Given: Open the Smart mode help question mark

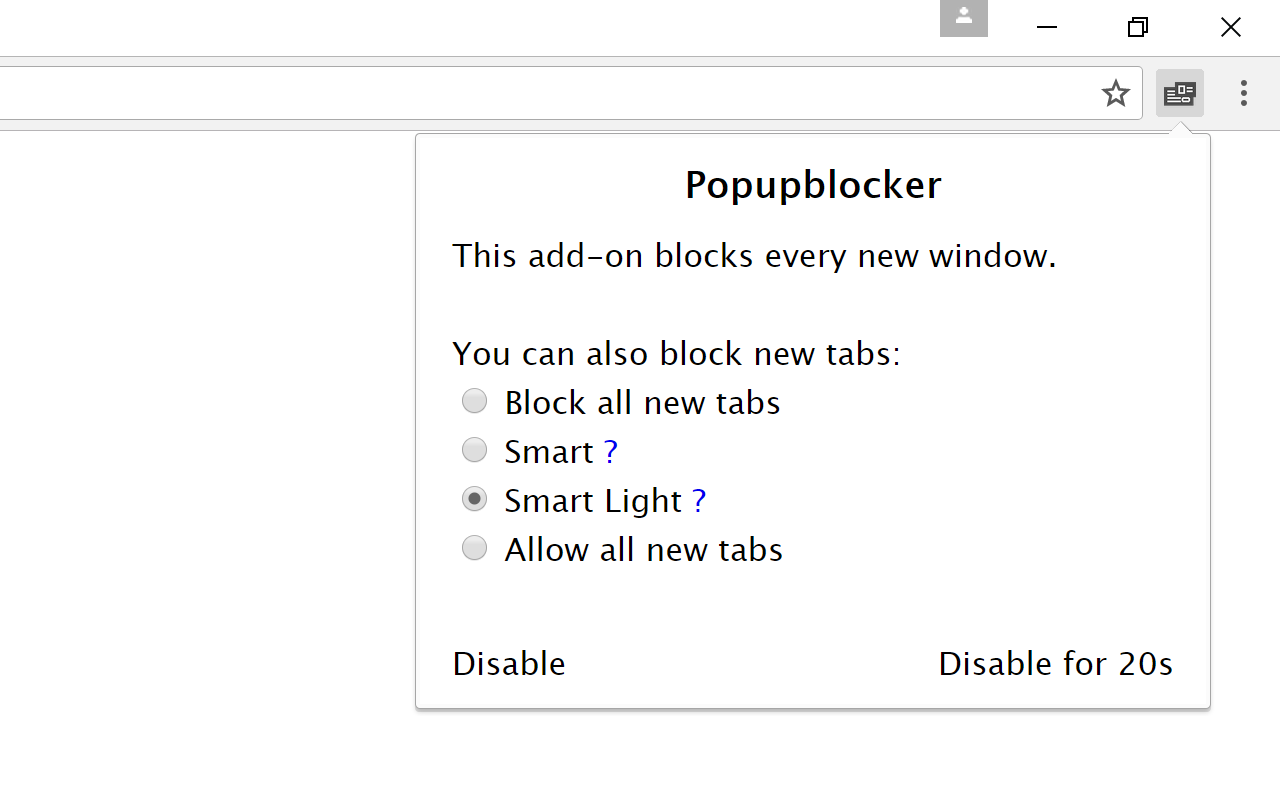Looking at the screenshot, I should (611, 451).
